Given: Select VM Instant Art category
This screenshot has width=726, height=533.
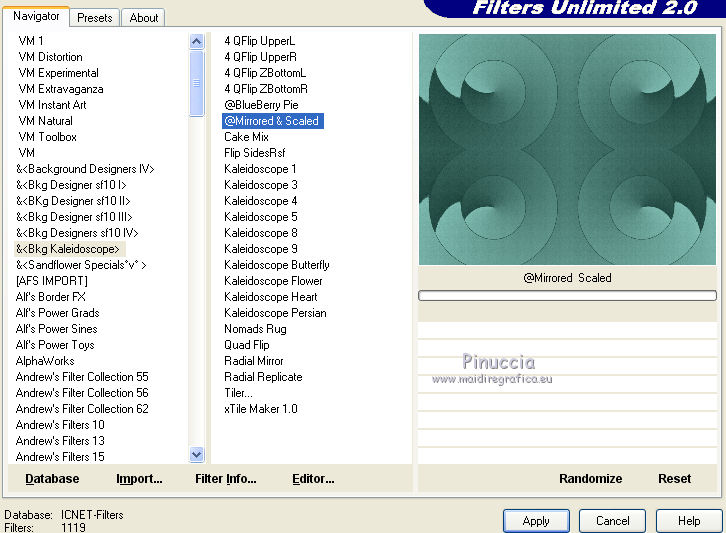Looking at the screenshot, I should (52, 105).
